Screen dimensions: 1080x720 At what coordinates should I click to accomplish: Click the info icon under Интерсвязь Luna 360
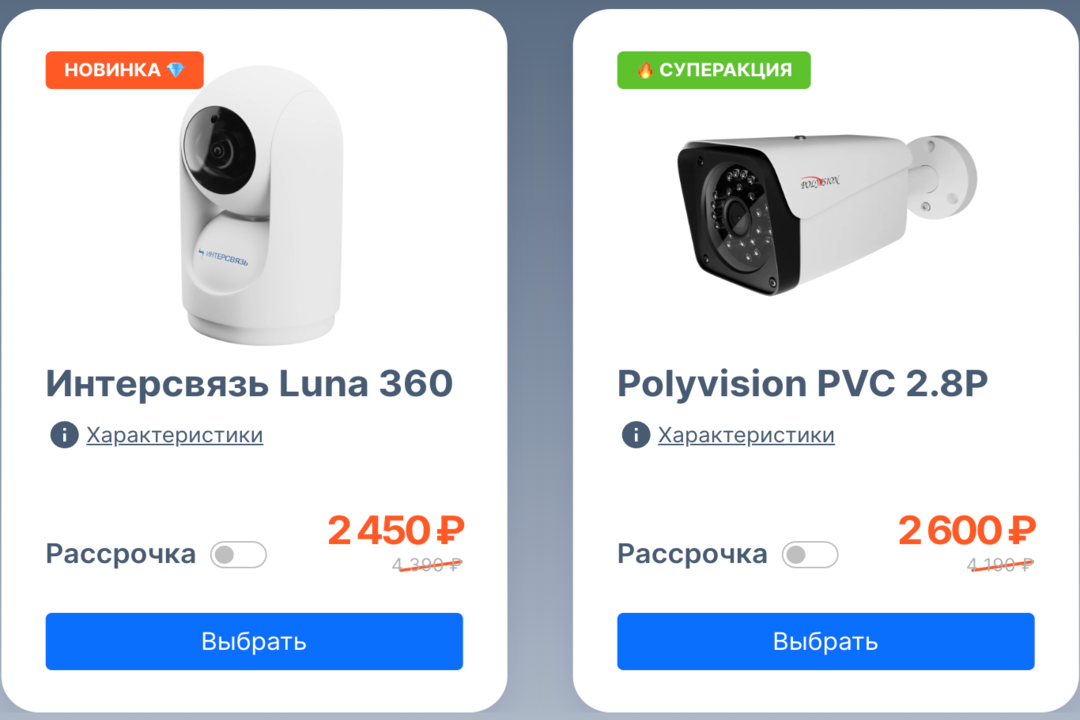[64, 435]
